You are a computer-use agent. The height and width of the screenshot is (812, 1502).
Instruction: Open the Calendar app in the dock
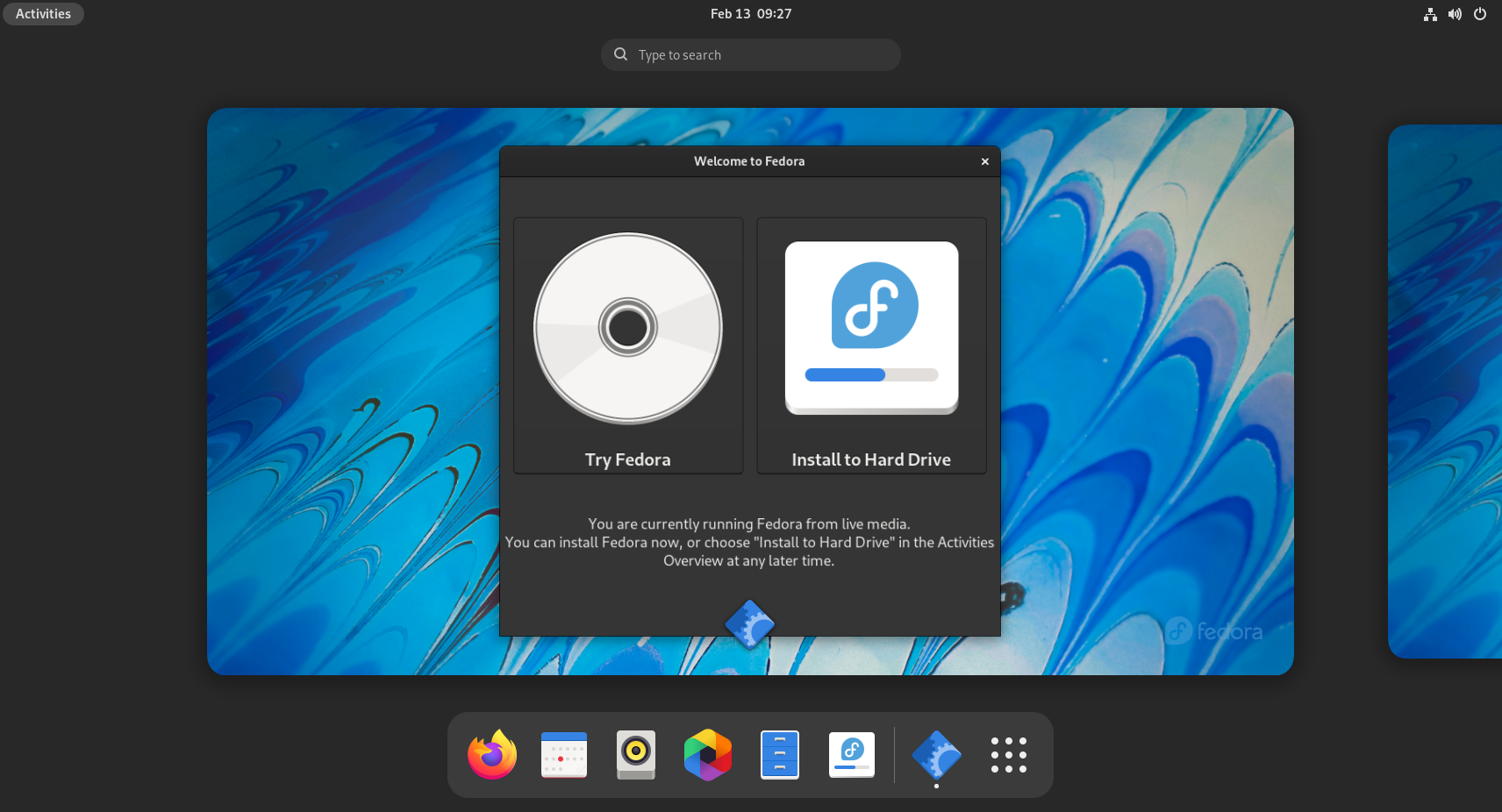pos(564,754)
